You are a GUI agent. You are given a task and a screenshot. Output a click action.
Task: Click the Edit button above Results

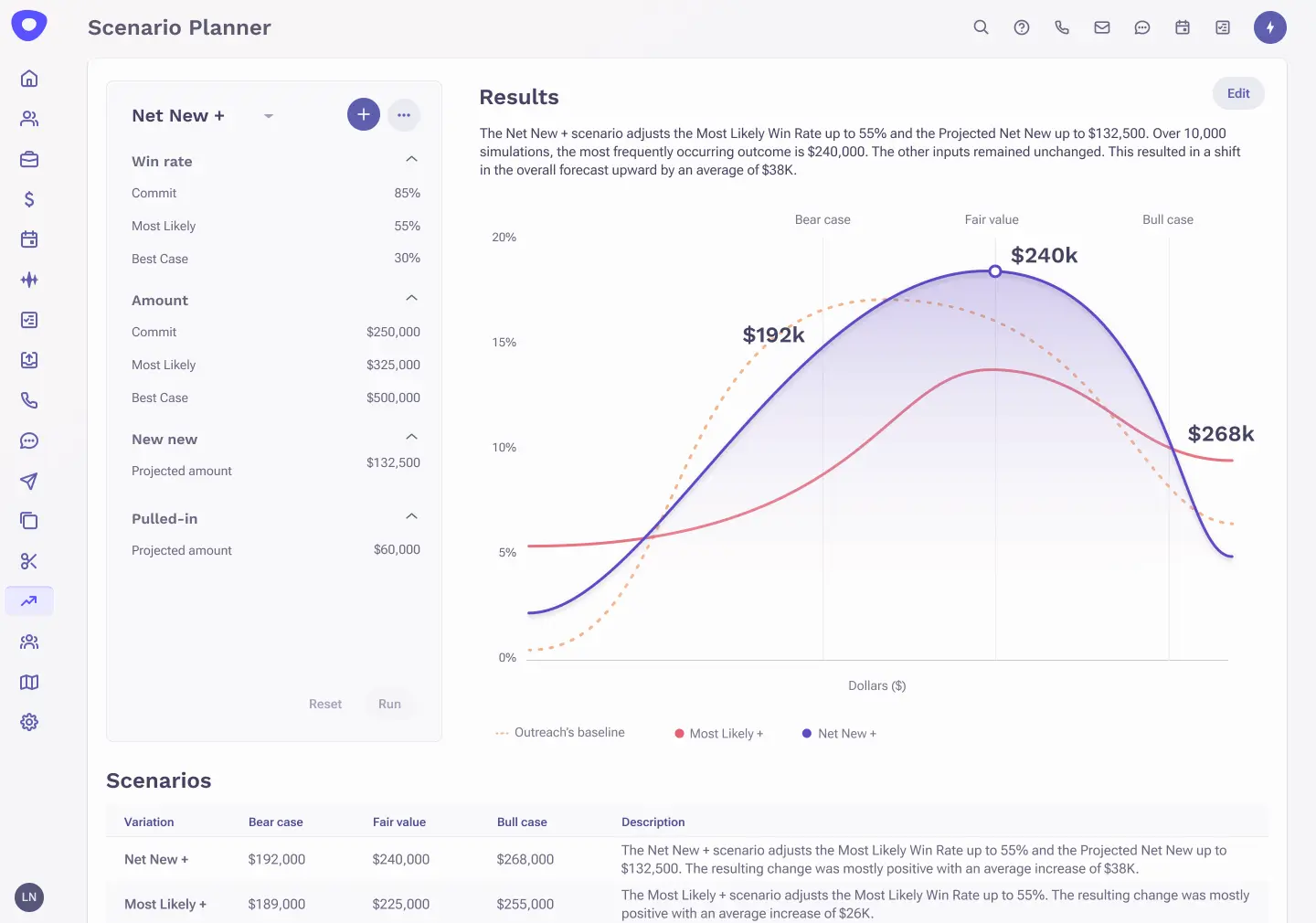(1238, 93)
